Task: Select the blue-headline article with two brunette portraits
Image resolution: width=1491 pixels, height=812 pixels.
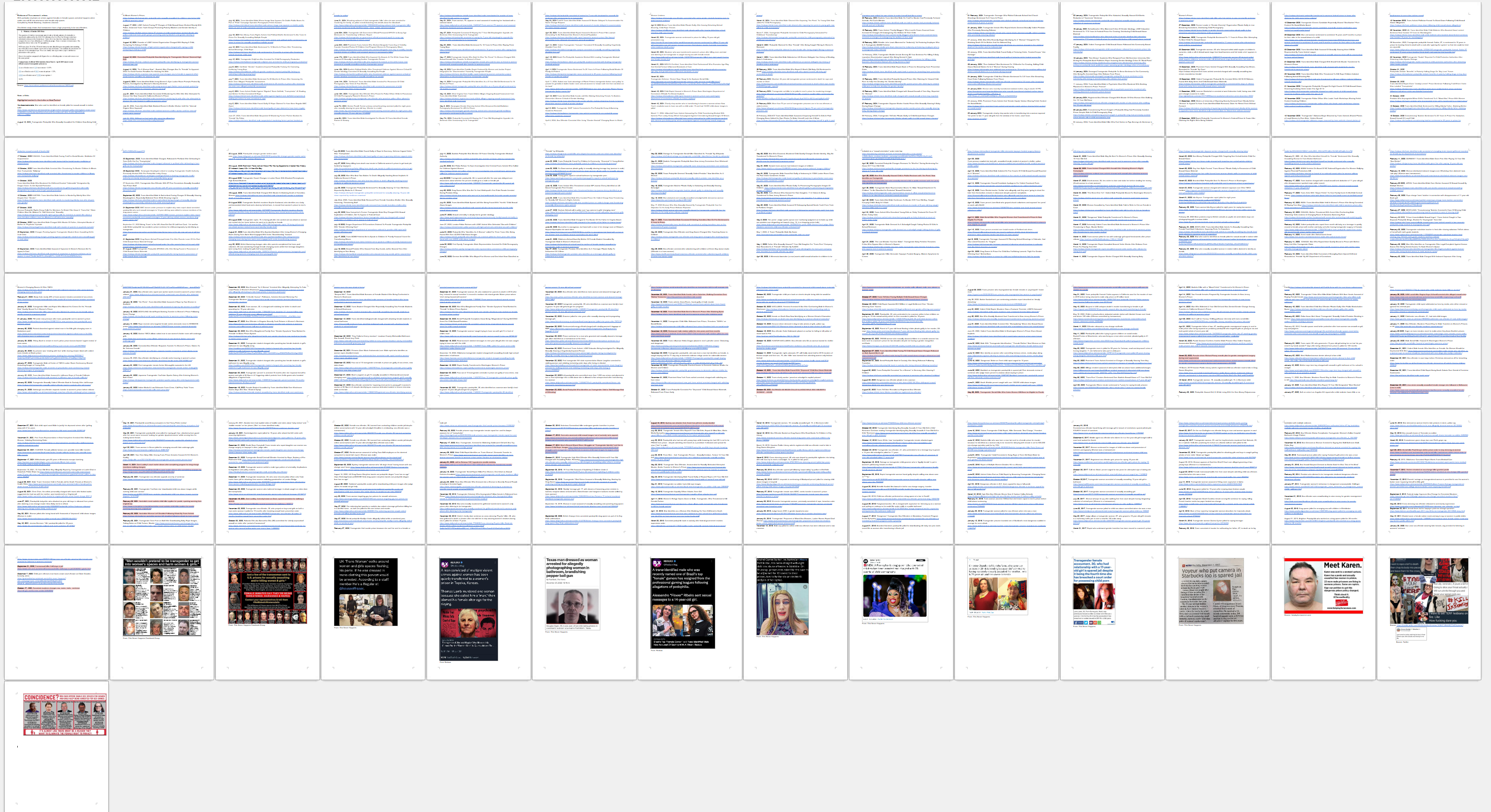Action: click(1094, 591)
